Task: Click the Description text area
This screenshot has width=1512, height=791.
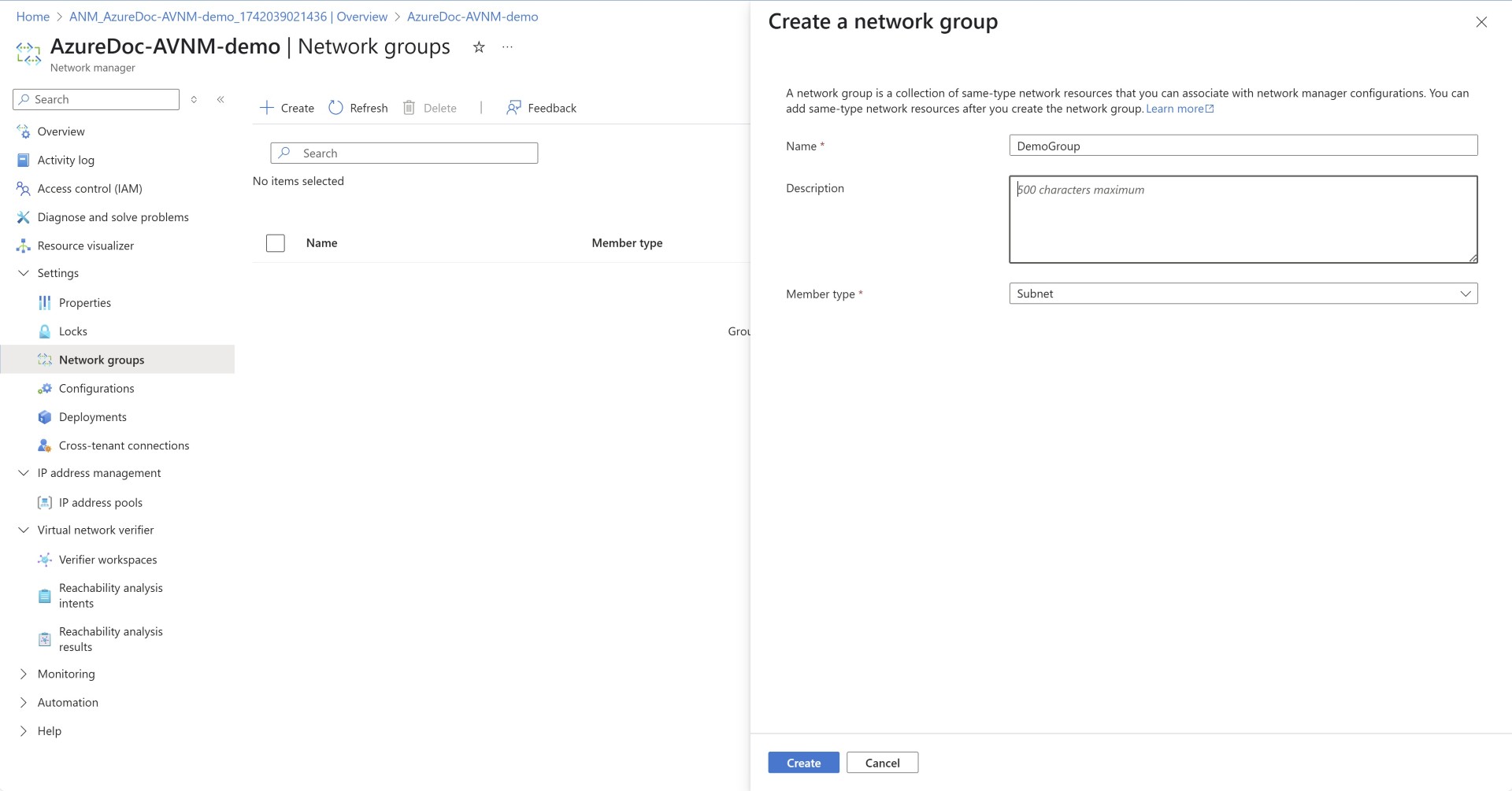Action: tap(1243, 220)
